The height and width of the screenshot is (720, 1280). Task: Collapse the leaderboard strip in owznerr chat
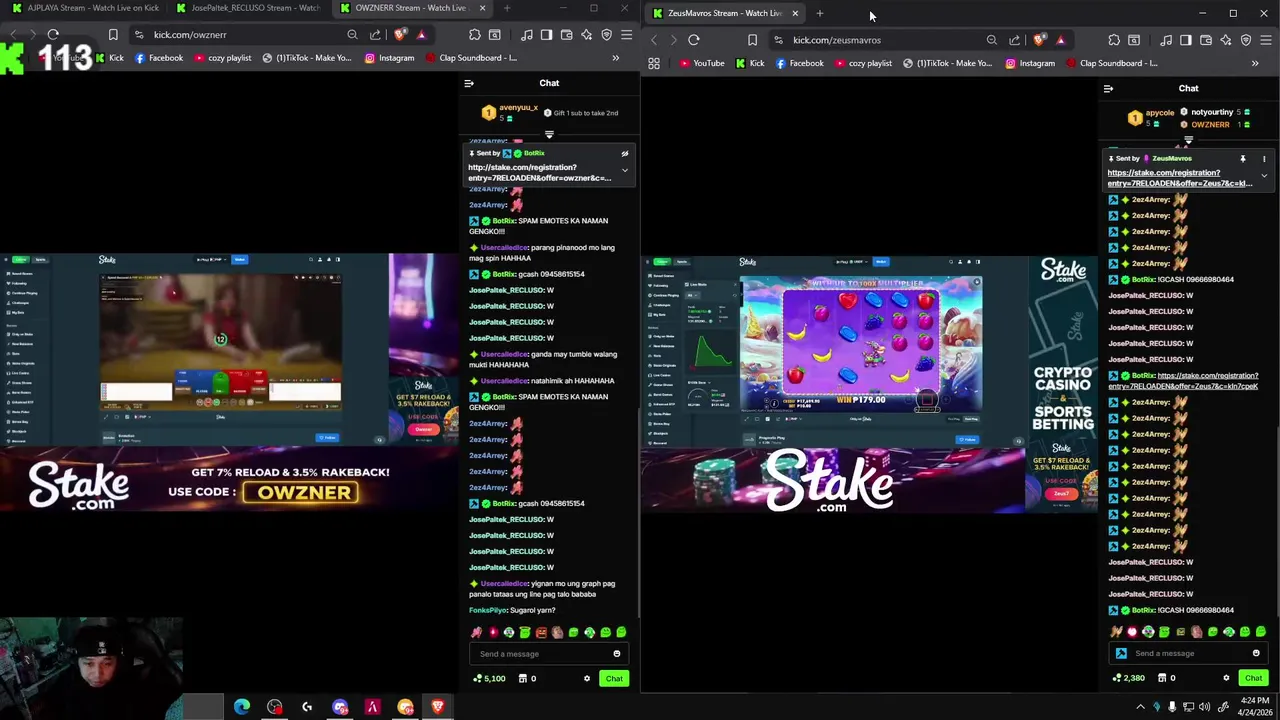(x=549, y=134)
